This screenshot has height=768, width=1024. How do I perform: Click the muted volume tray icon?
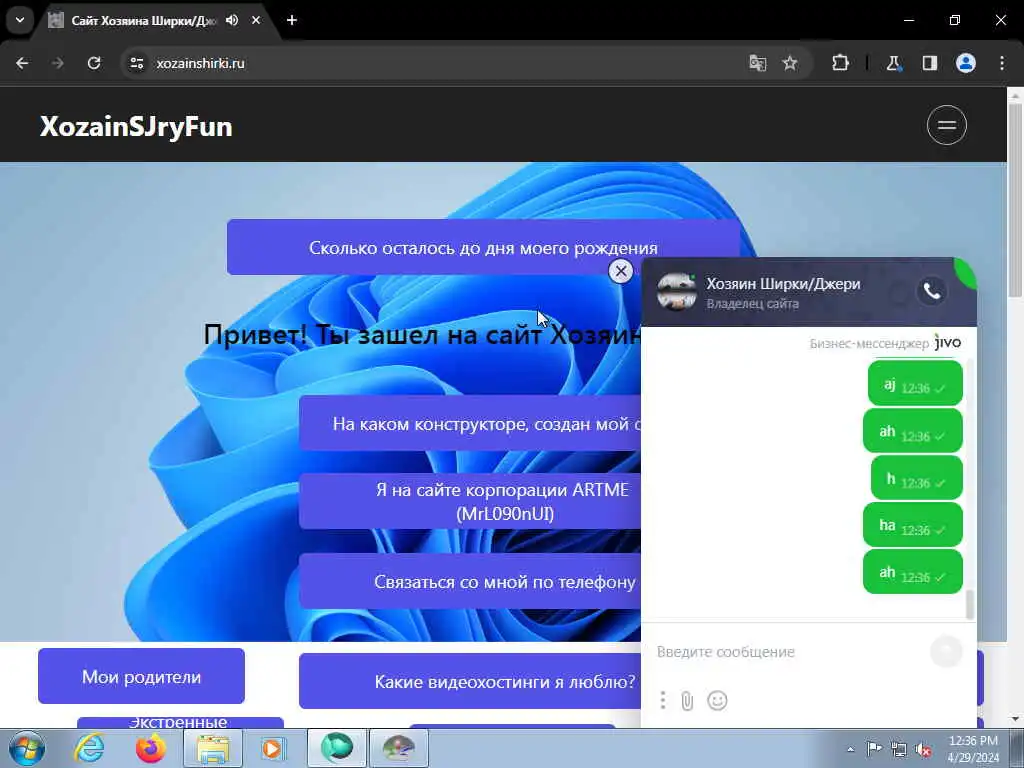[x=923, y=749]
